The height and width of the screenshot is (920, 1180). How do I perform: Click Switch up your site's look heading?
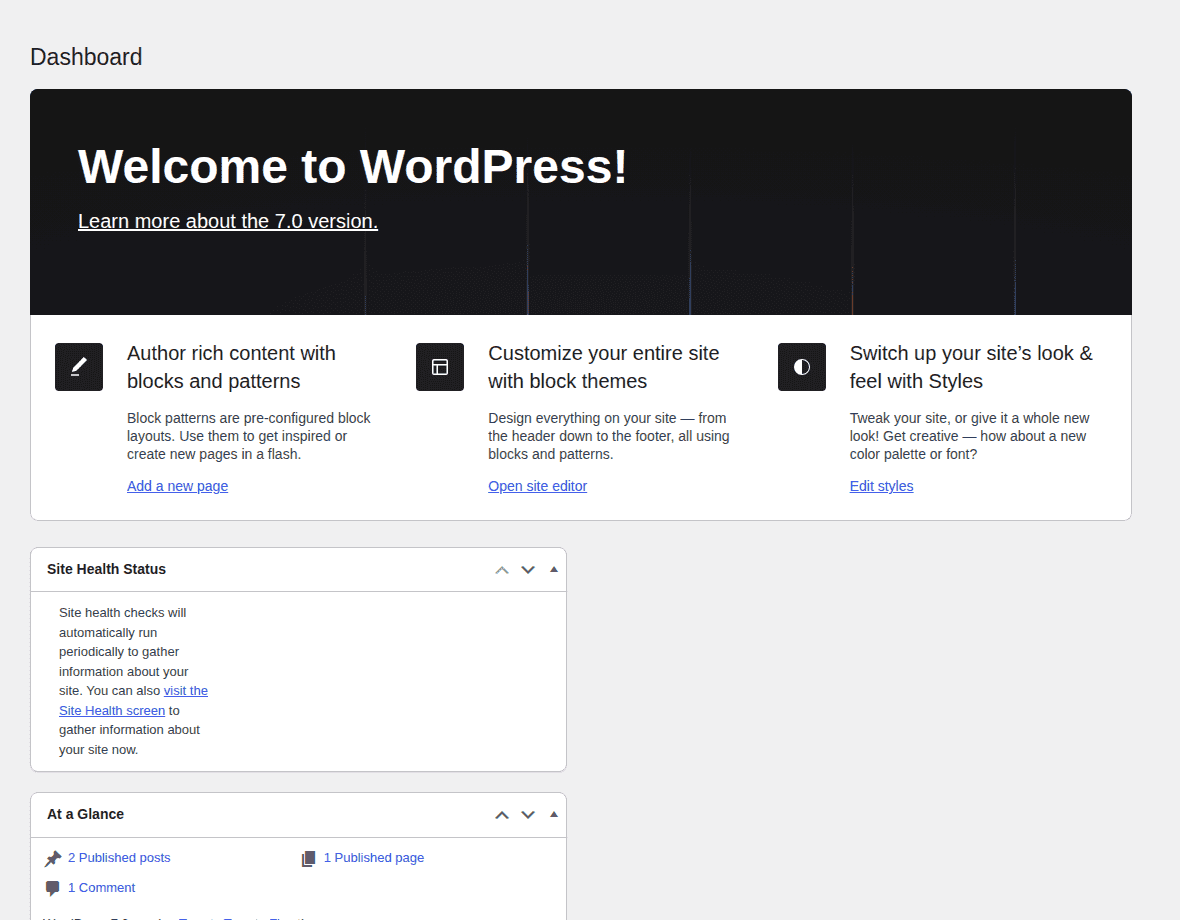tap(971, 367)
